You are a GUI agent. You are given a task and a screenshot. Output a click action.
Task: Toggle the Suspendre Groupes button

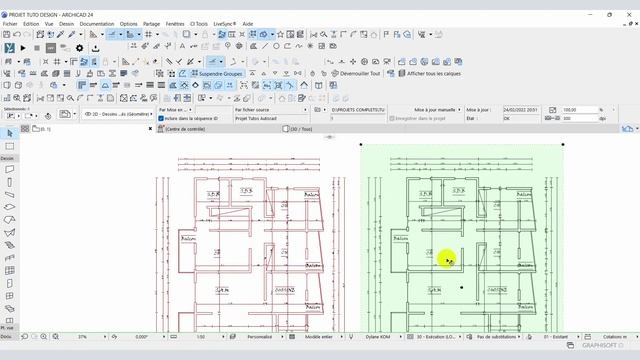[x=217, y=74]
